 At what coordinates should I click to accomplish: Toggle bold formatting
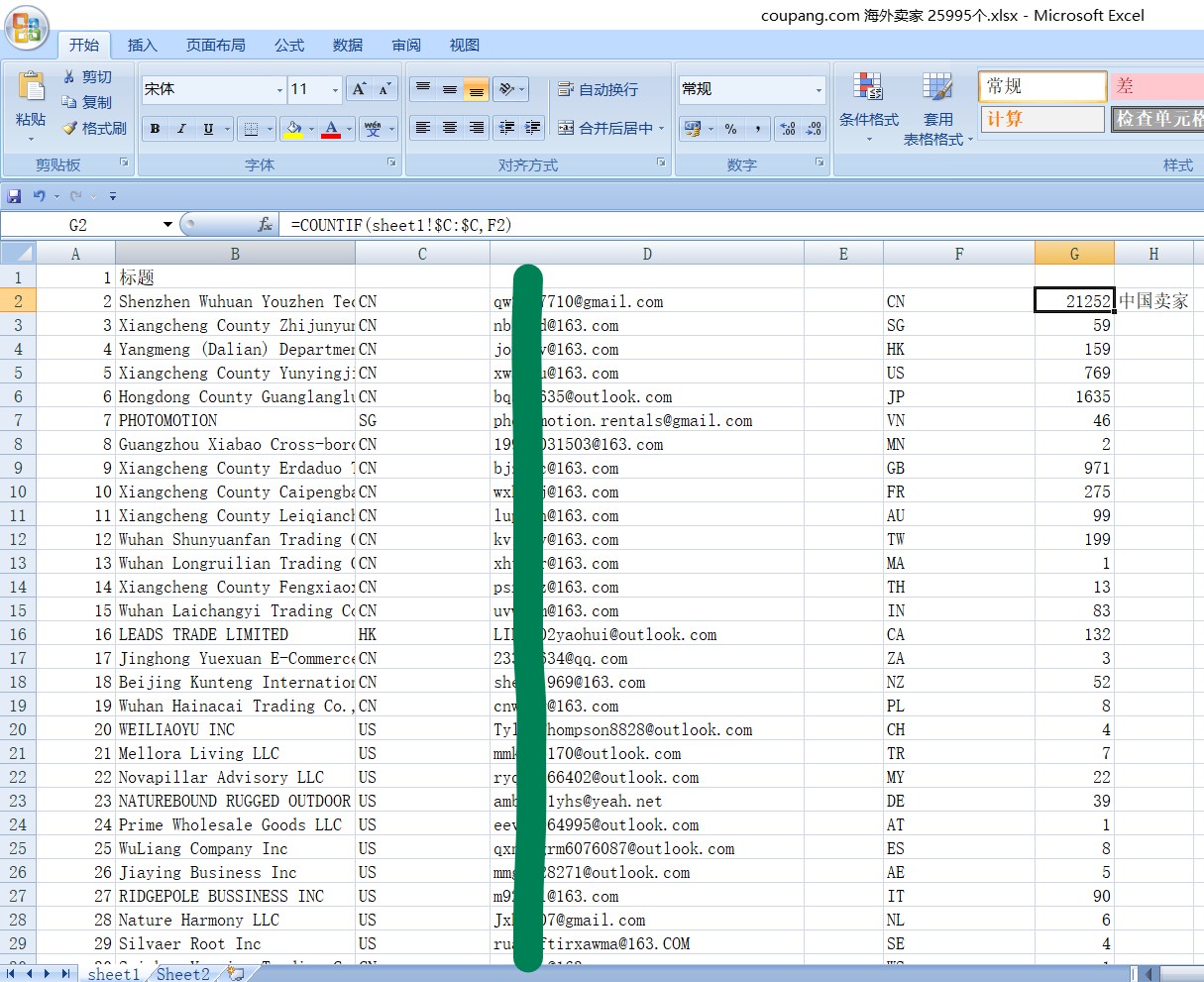(155, 129)
